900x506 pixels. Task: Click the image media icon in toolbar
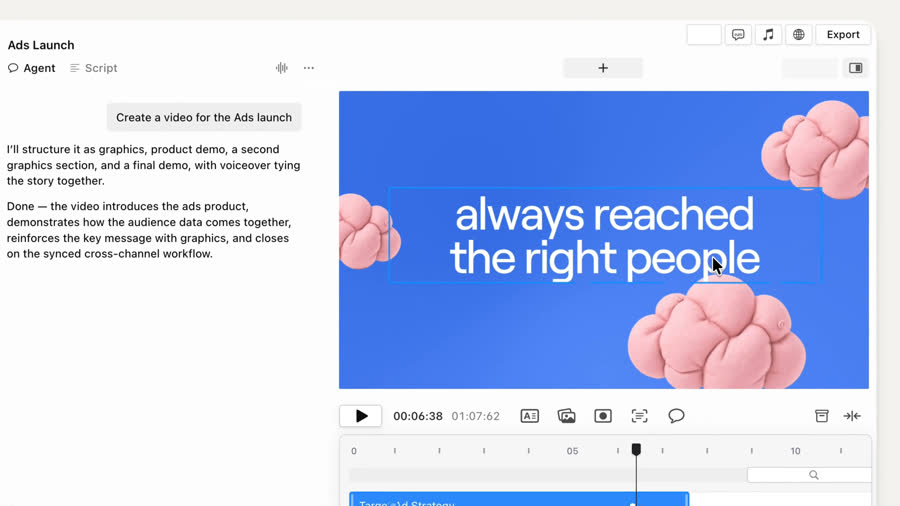pyautogui.click(x=566, y=416)
